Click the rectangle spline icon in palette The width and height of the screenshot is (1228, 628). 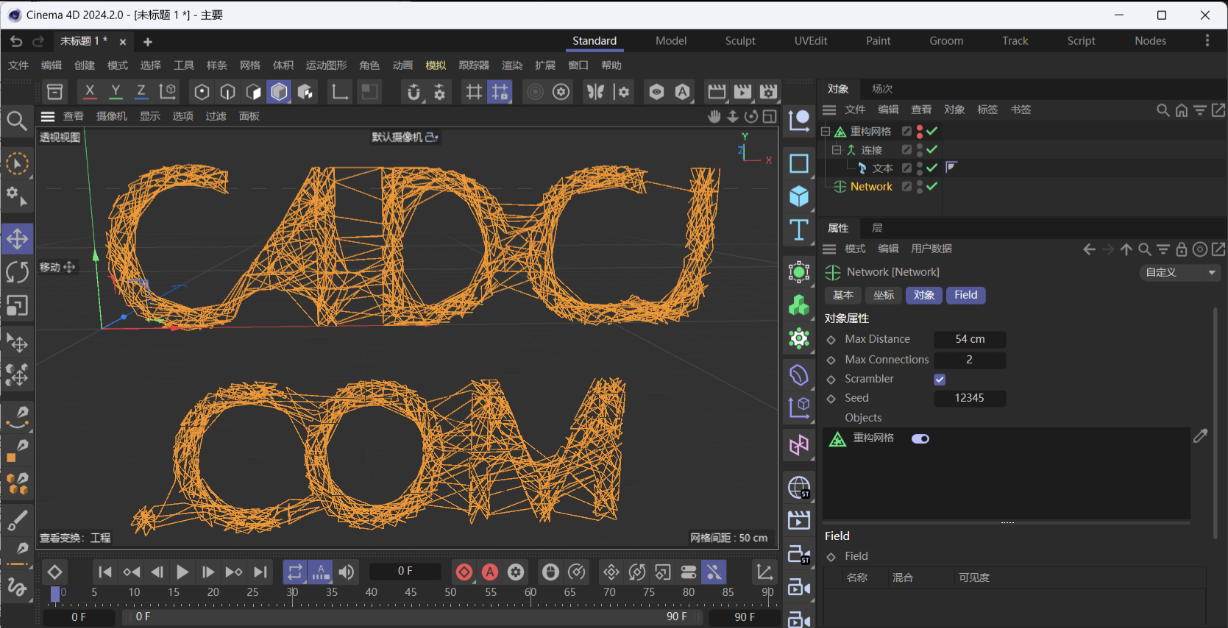click(x=798, y=163)
